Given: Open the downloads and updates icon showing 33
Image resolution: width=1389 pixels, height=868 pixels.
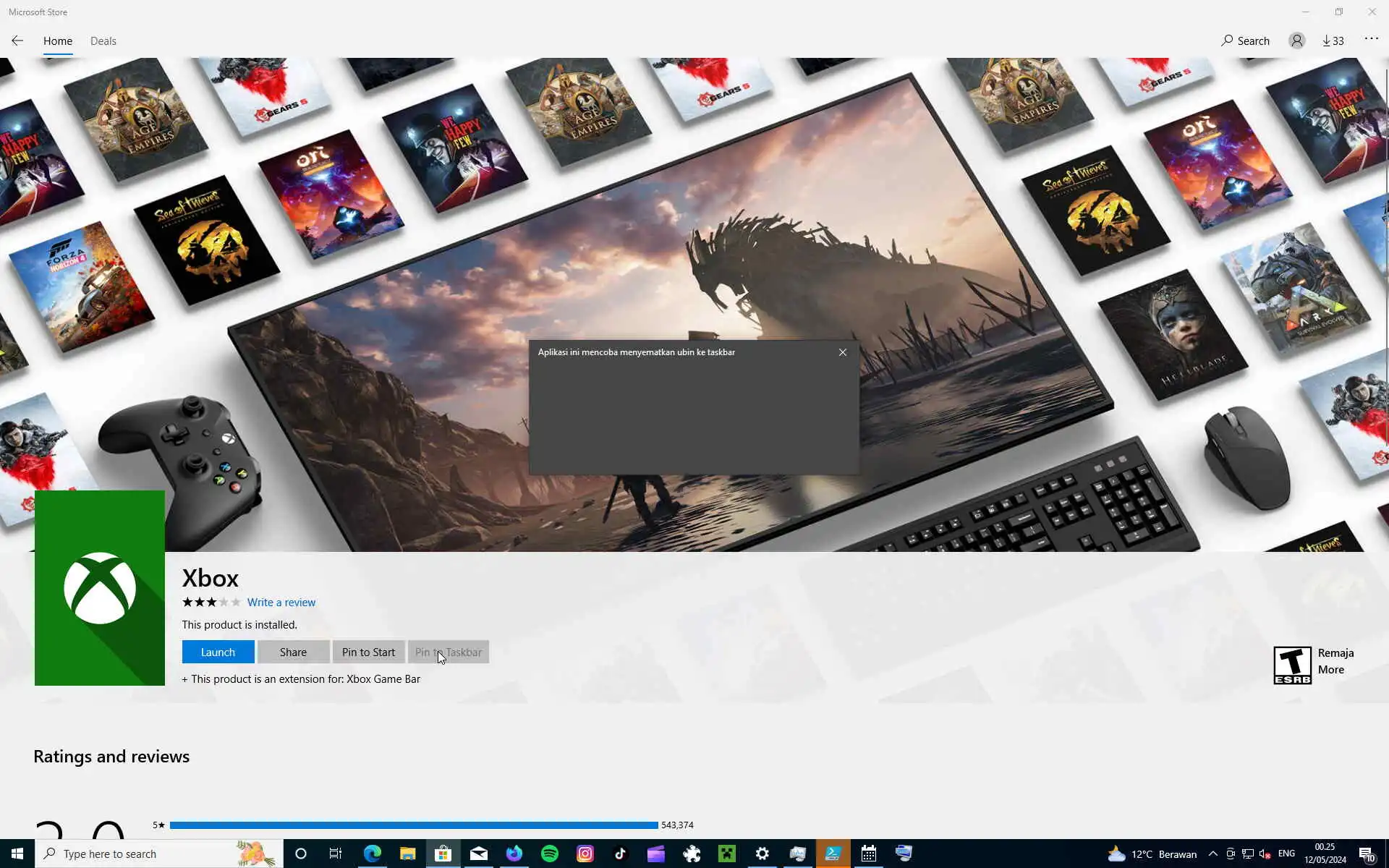Looking at the screenshot, I should pyautogui.click(x=1333, y=41).
